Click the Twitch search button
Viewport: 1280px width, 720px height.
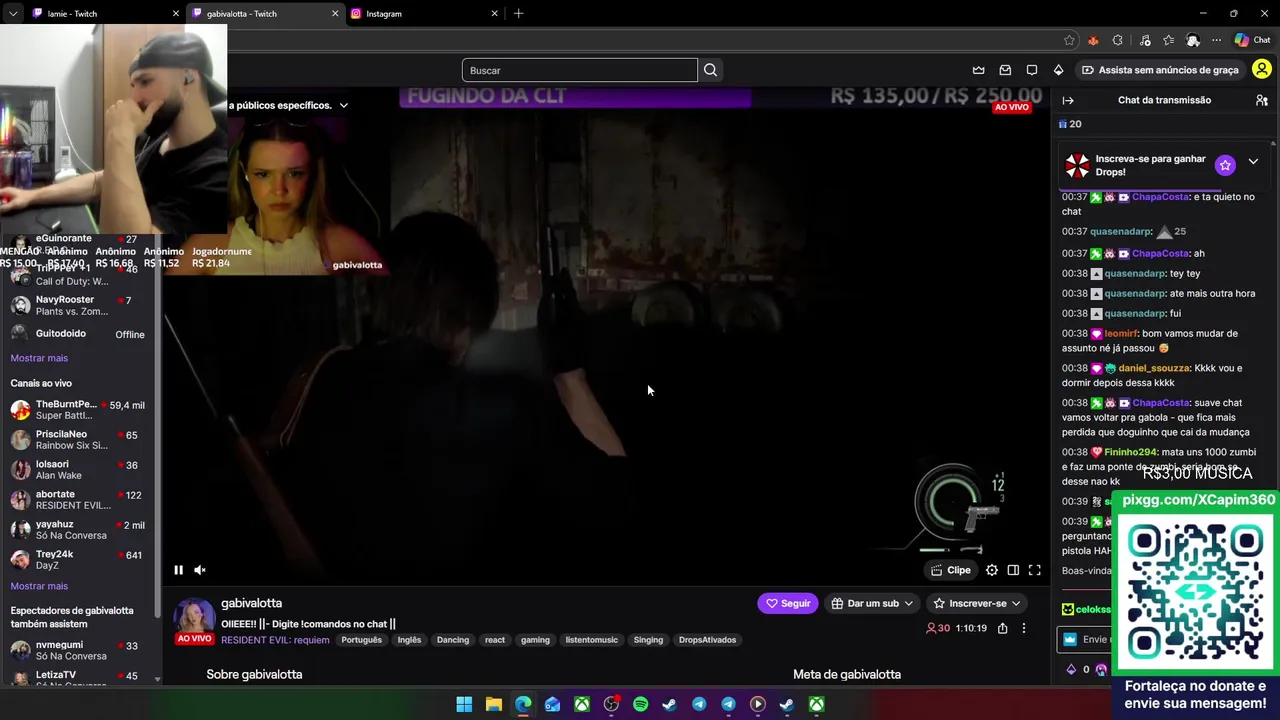tap(710, 70)
